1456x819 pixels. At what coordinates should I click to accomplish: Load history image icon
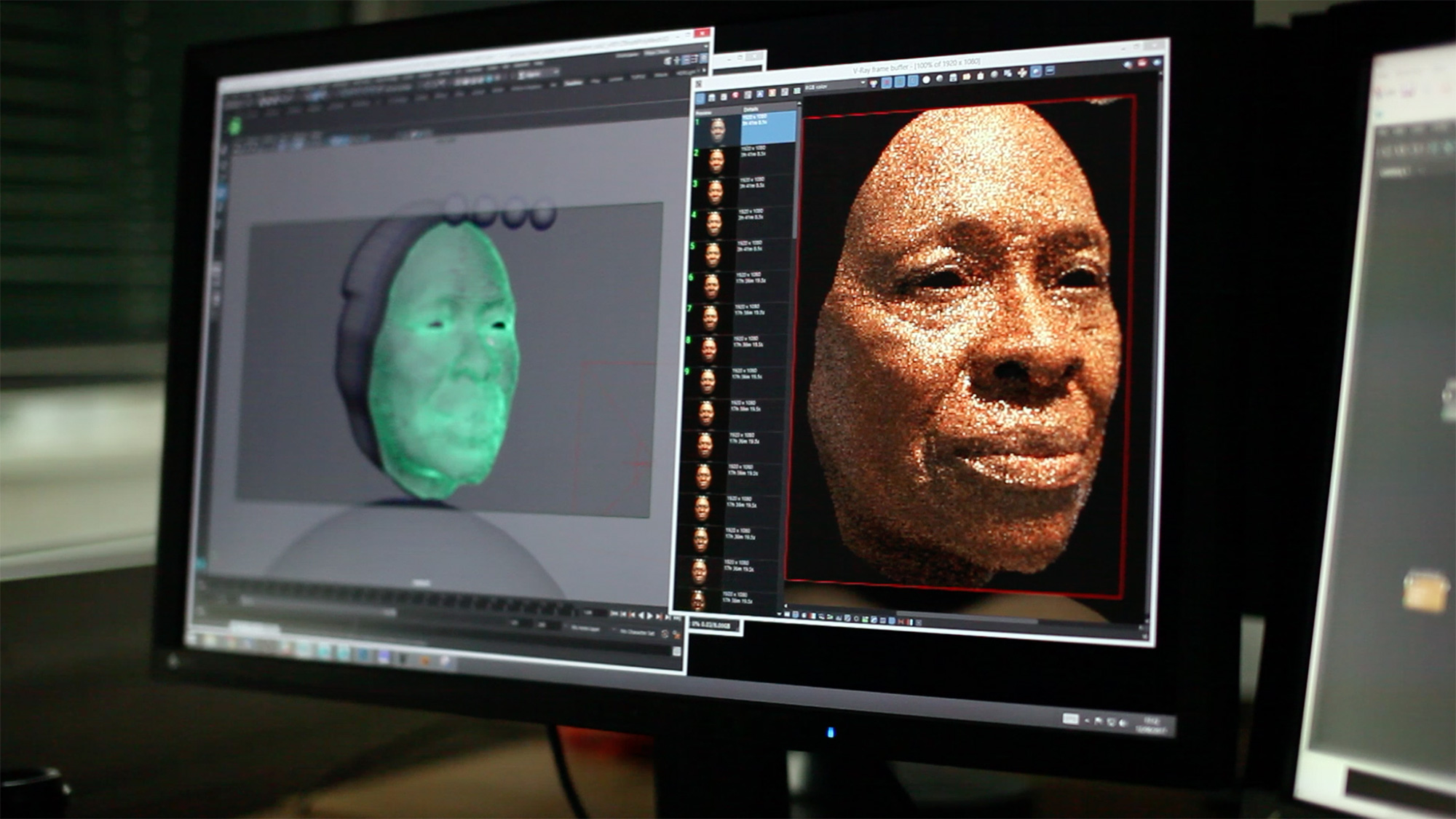(x=724, y=97)
